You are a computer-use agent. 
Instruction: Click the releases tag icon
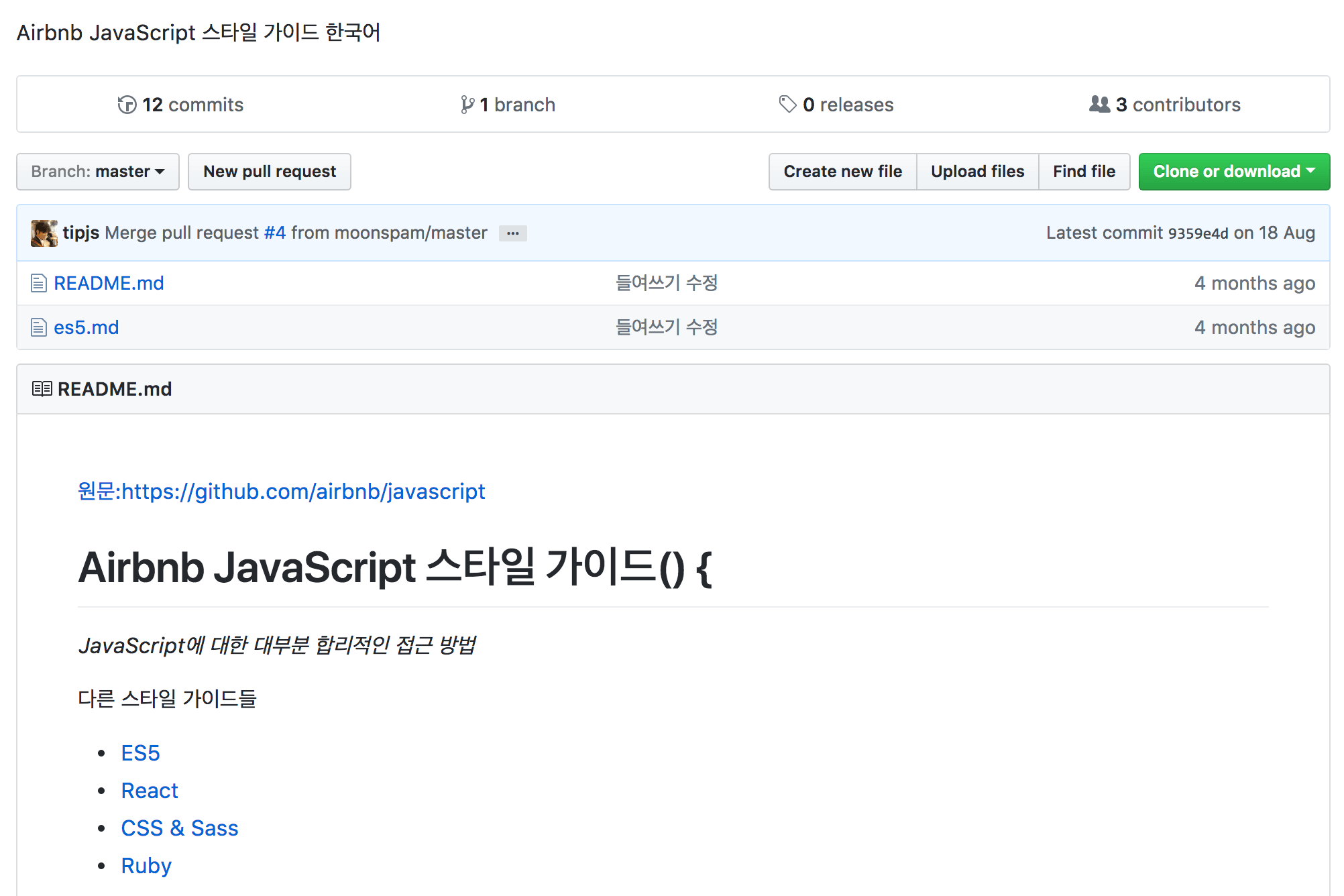point(787,104)
